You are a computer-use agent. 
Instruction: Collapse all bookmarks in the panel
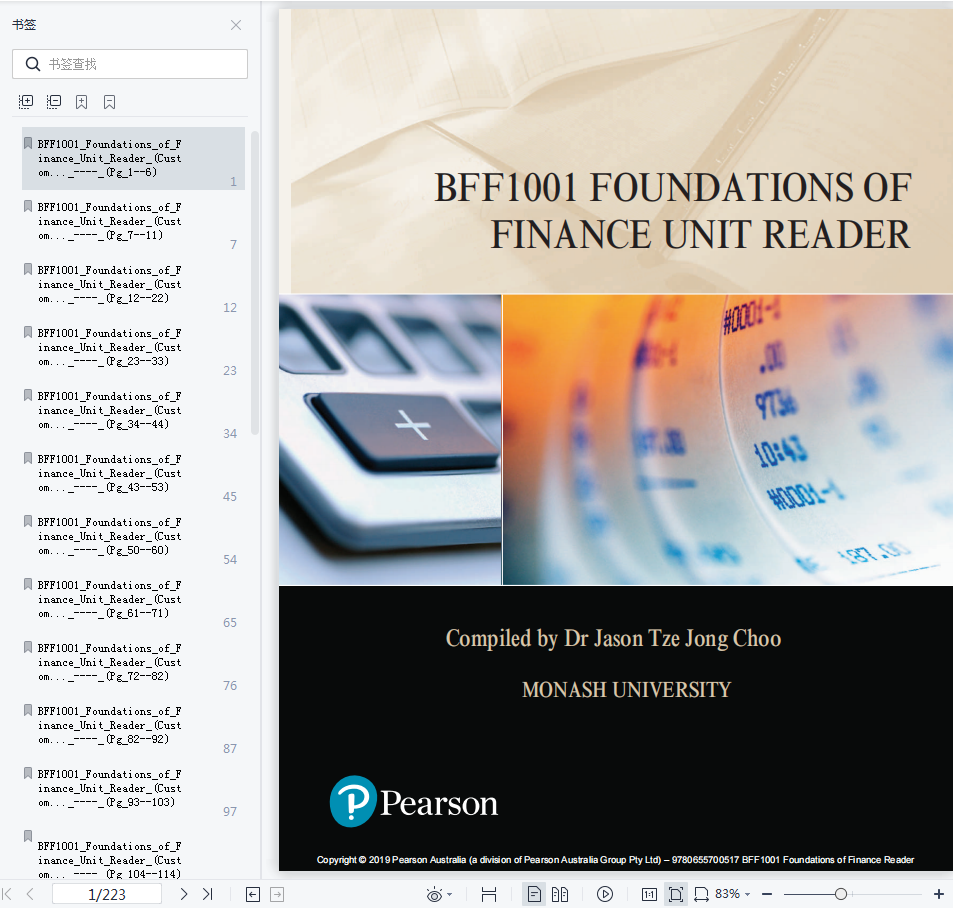pyautogui.click(x=54, y=101)
